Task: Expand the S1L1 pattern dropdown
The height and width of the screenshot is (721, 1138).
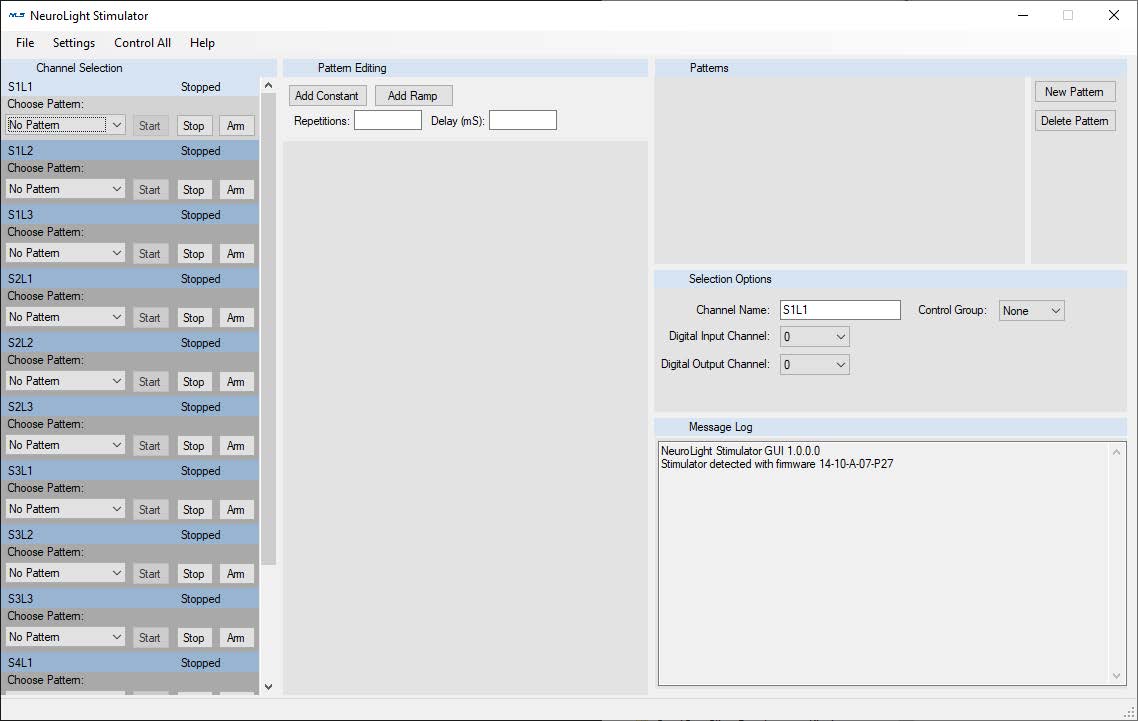Action: point(65,125)
